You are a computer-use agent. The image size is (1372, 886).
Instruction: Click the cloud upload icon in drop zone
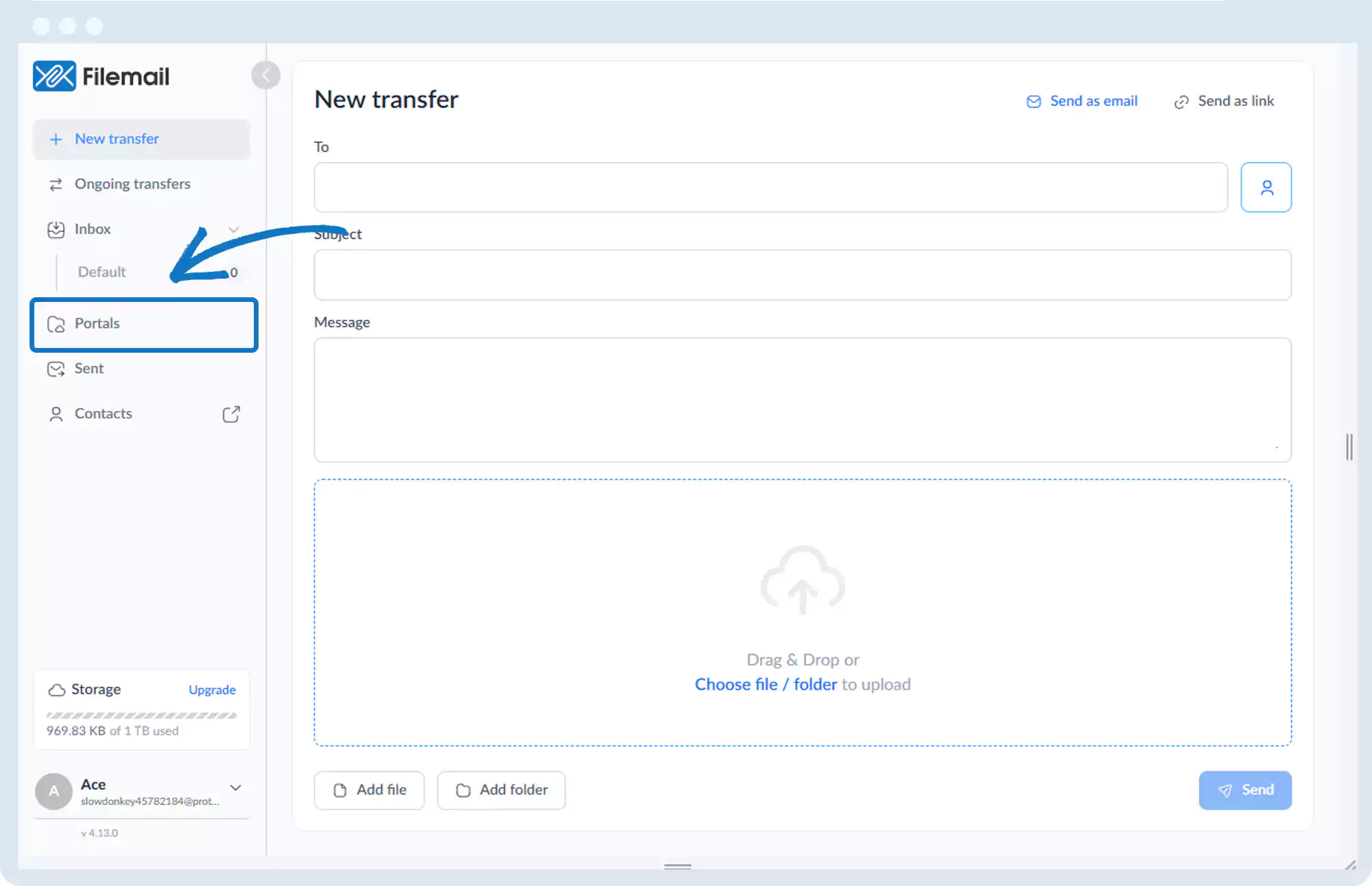[x=803, y=581]
